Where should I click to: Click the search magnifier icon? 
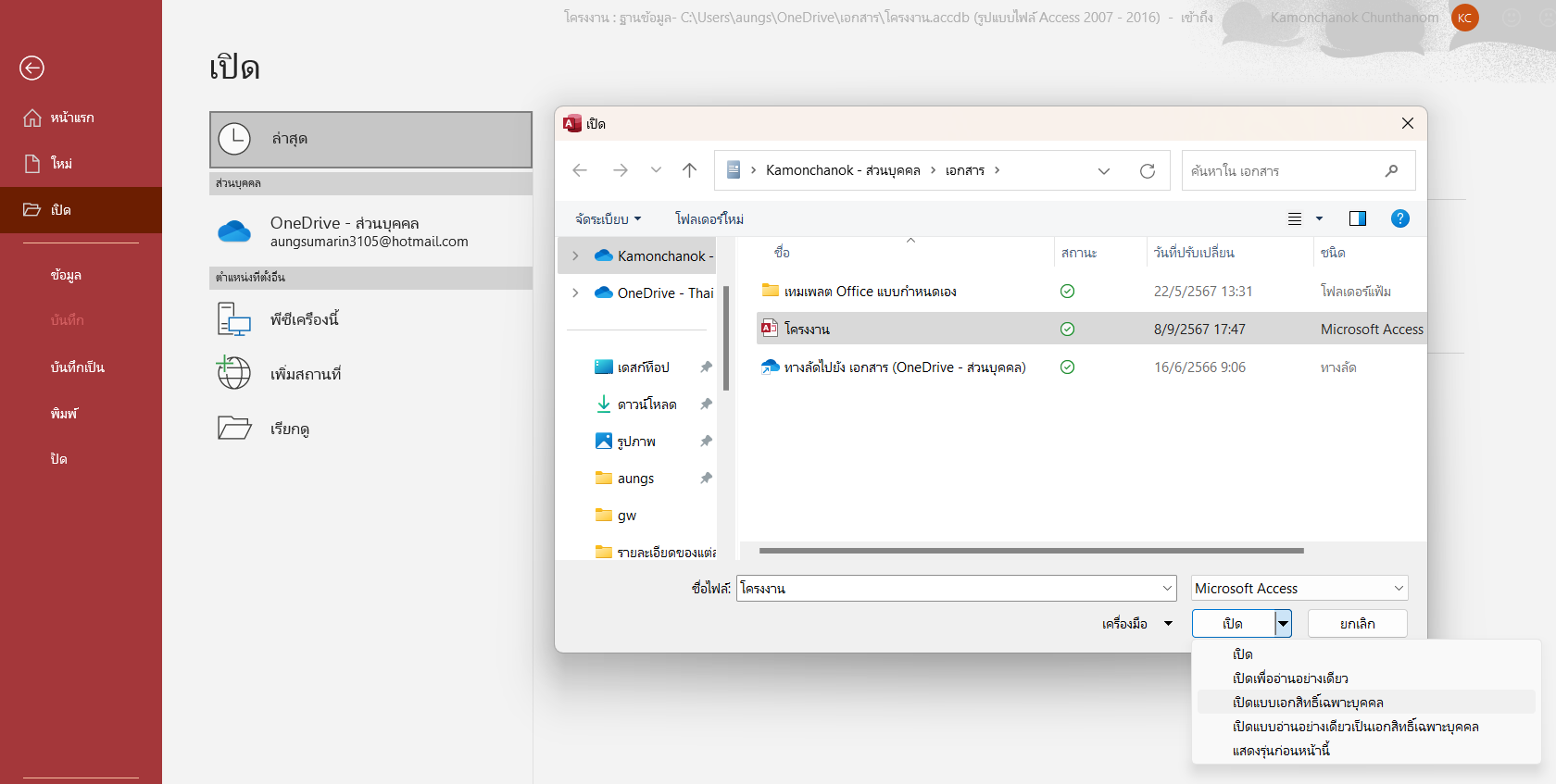tap(1391, 171)
